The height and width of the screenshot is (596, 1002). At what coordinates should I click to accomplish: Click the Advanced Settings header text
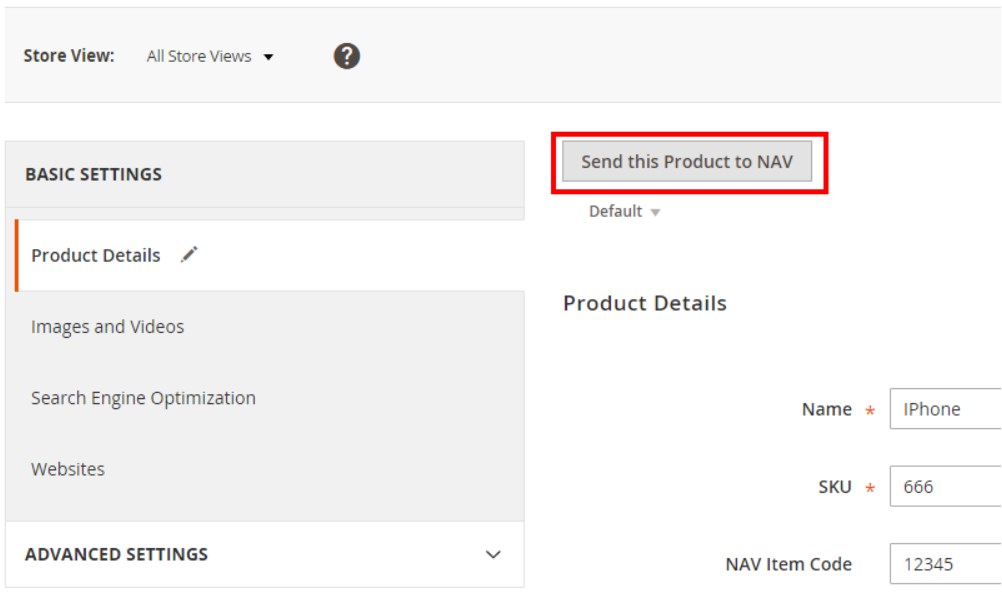pos(116,554)
